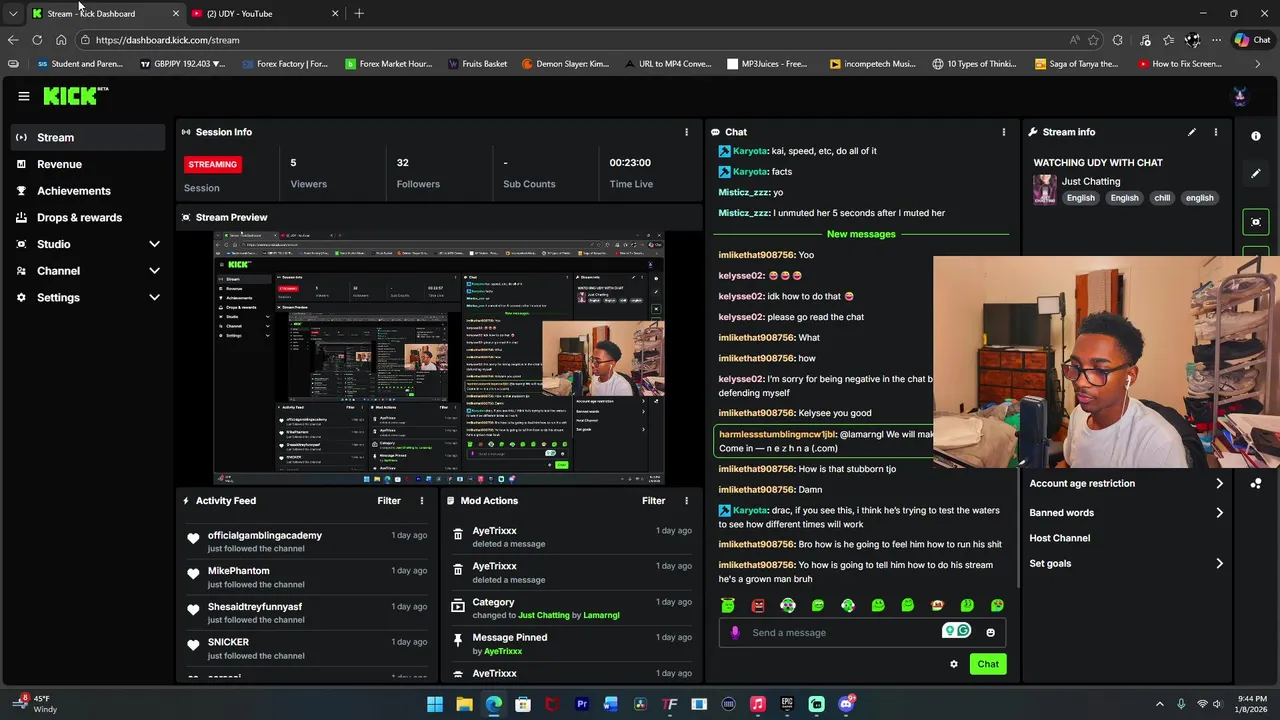Viewport: 1280px width, 720px height.
Task: Open Premiere Pro from the taskbar
Action: [x=582, y=704]
